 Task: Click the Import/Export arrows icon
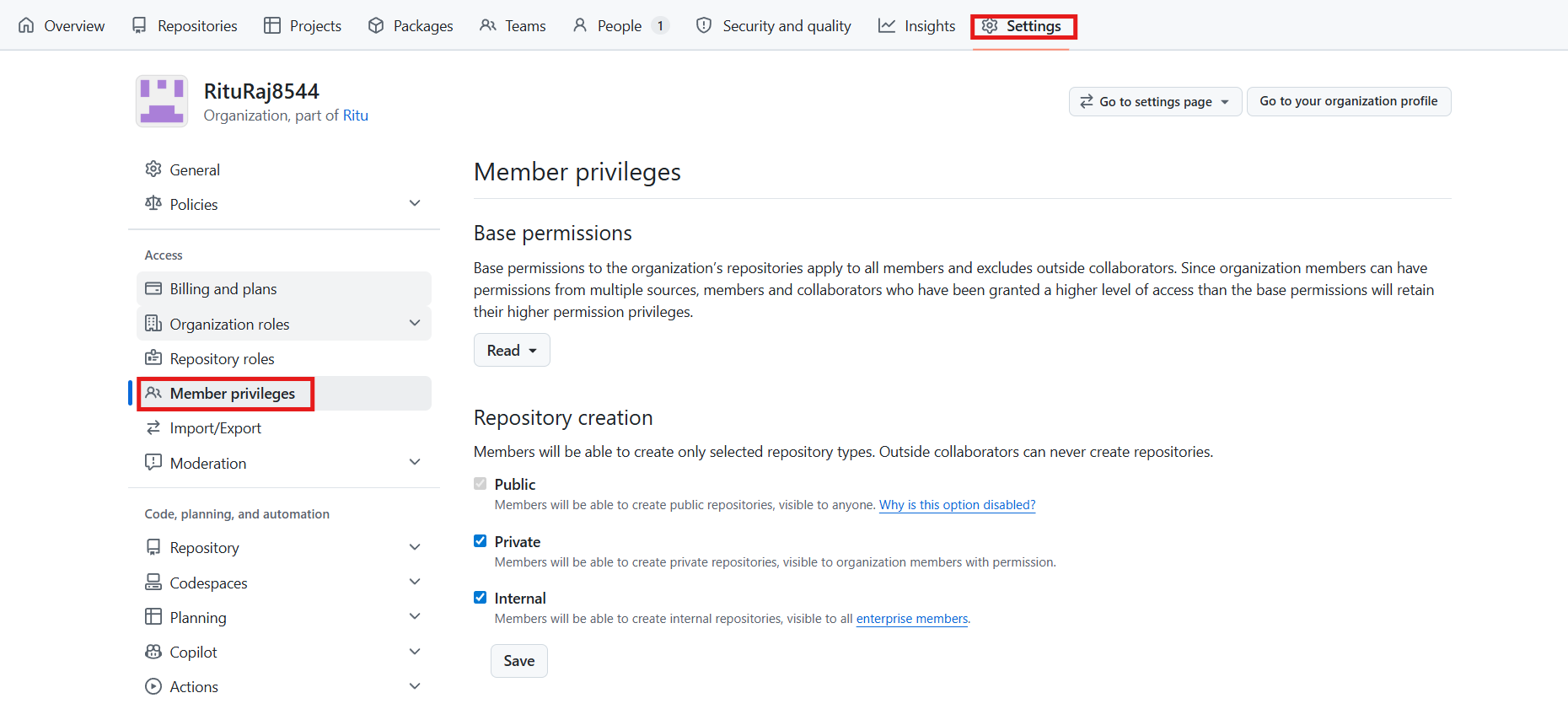(x=153, y=427)
